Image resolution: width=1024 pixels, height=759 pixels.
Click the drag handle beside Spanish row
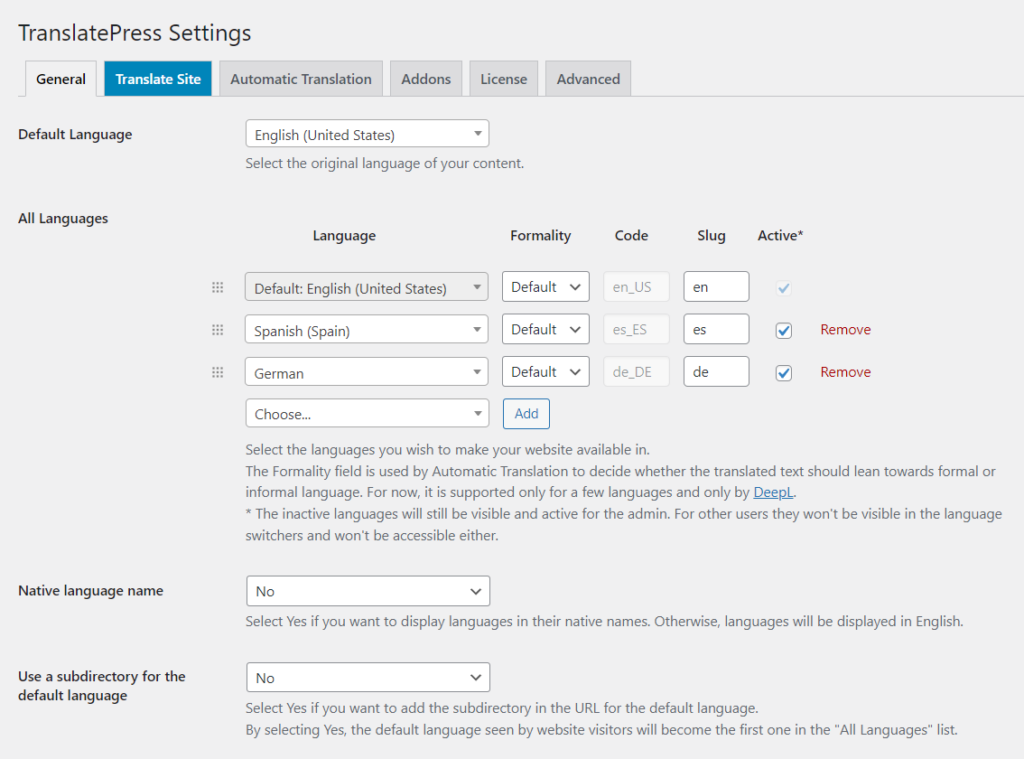(218, 329)
